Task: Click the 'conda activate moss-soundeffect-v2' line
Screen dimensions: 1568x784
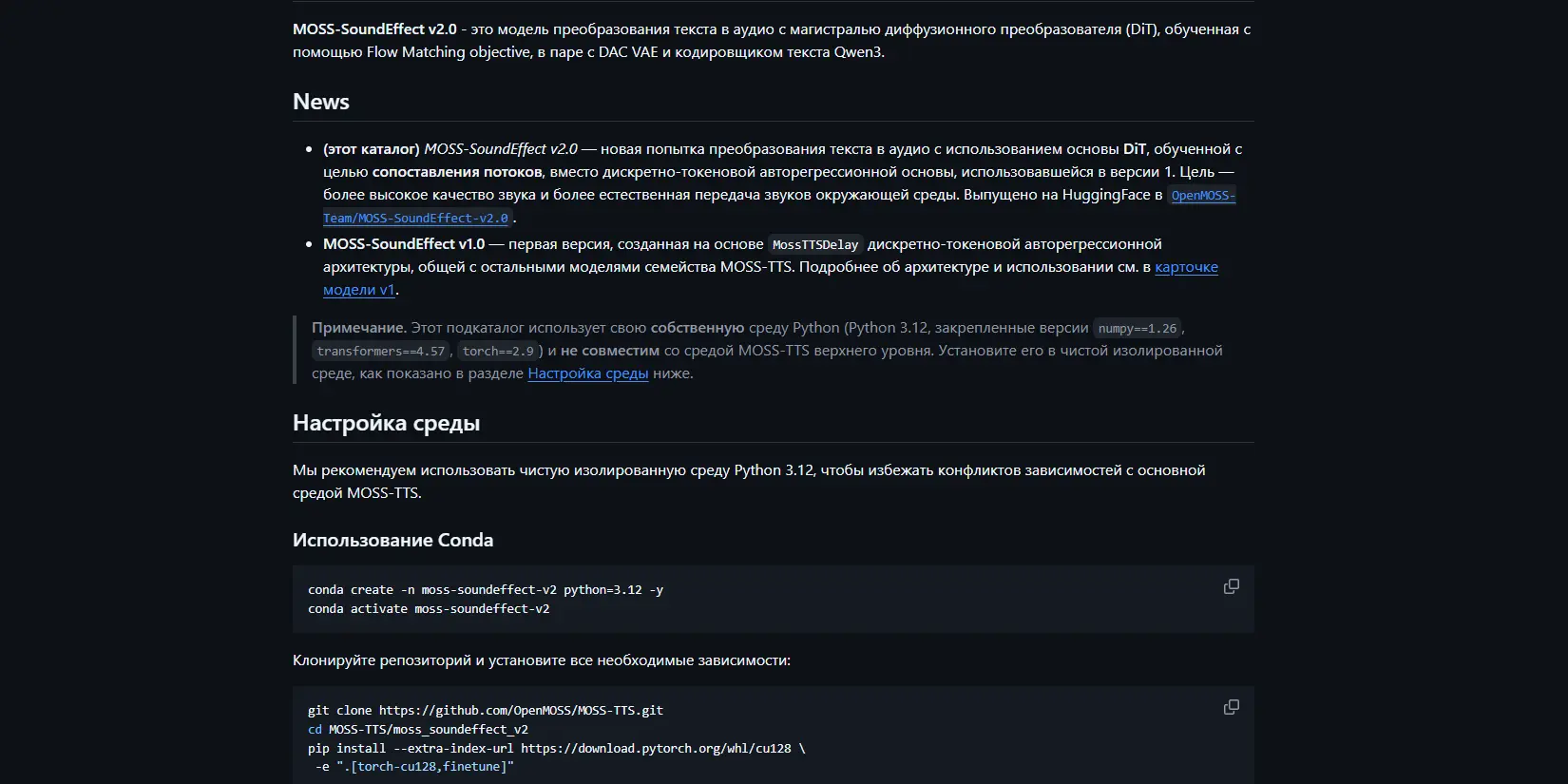Action: (429, 609)
